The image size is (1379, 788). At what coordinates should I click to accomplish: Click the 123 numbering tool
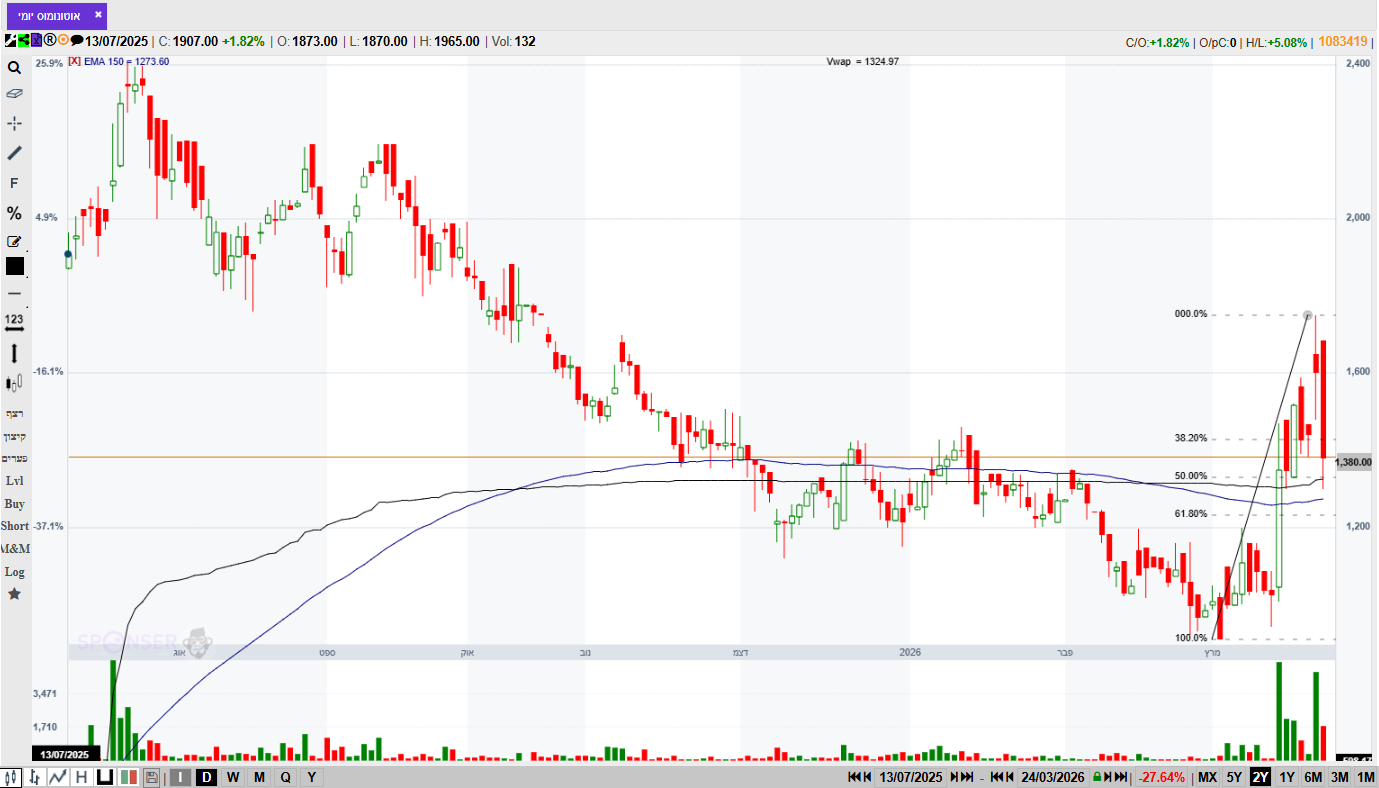14,321
